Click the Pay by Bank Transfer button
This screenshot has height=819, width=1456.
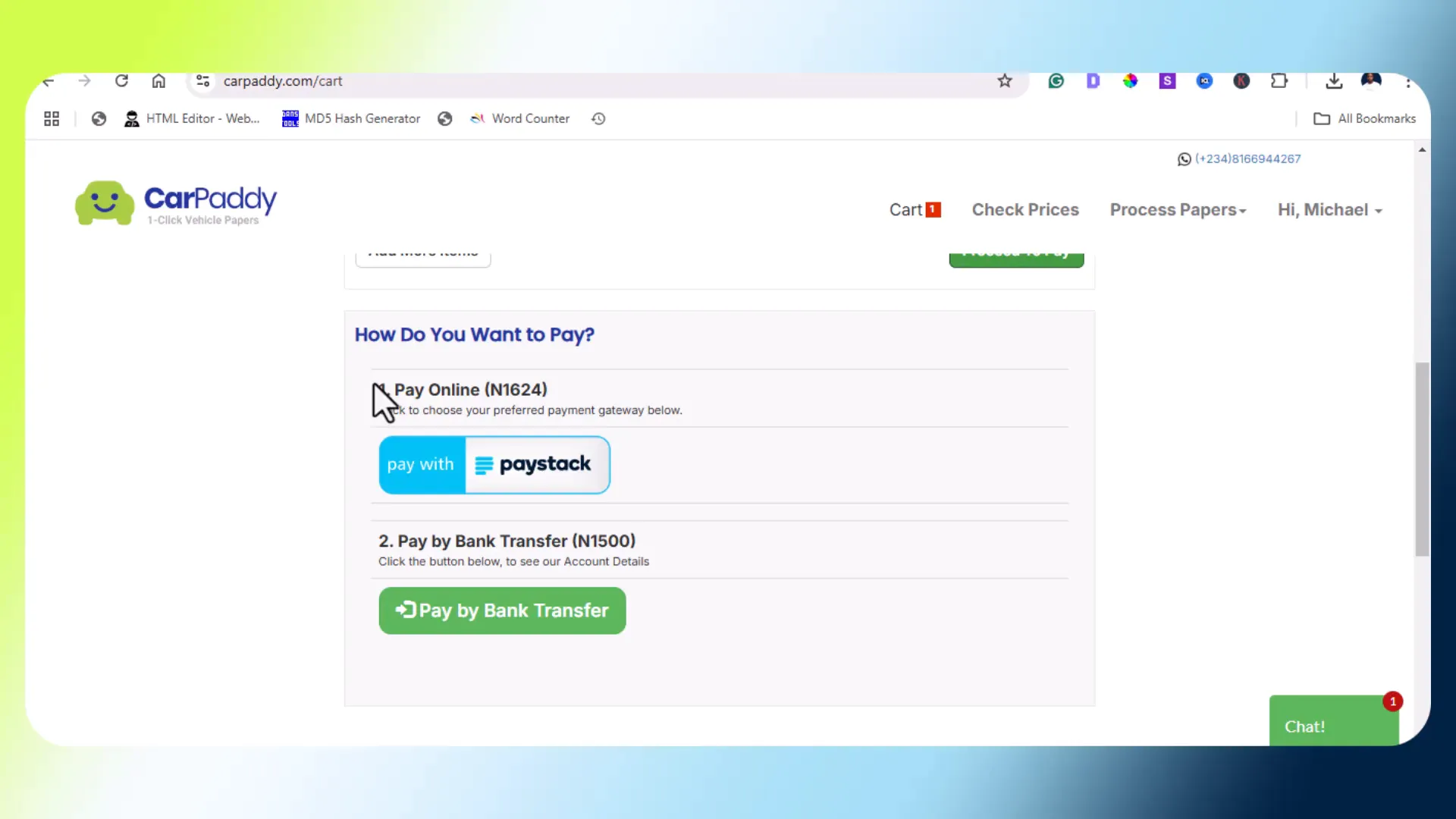click(x=502, y=610)
